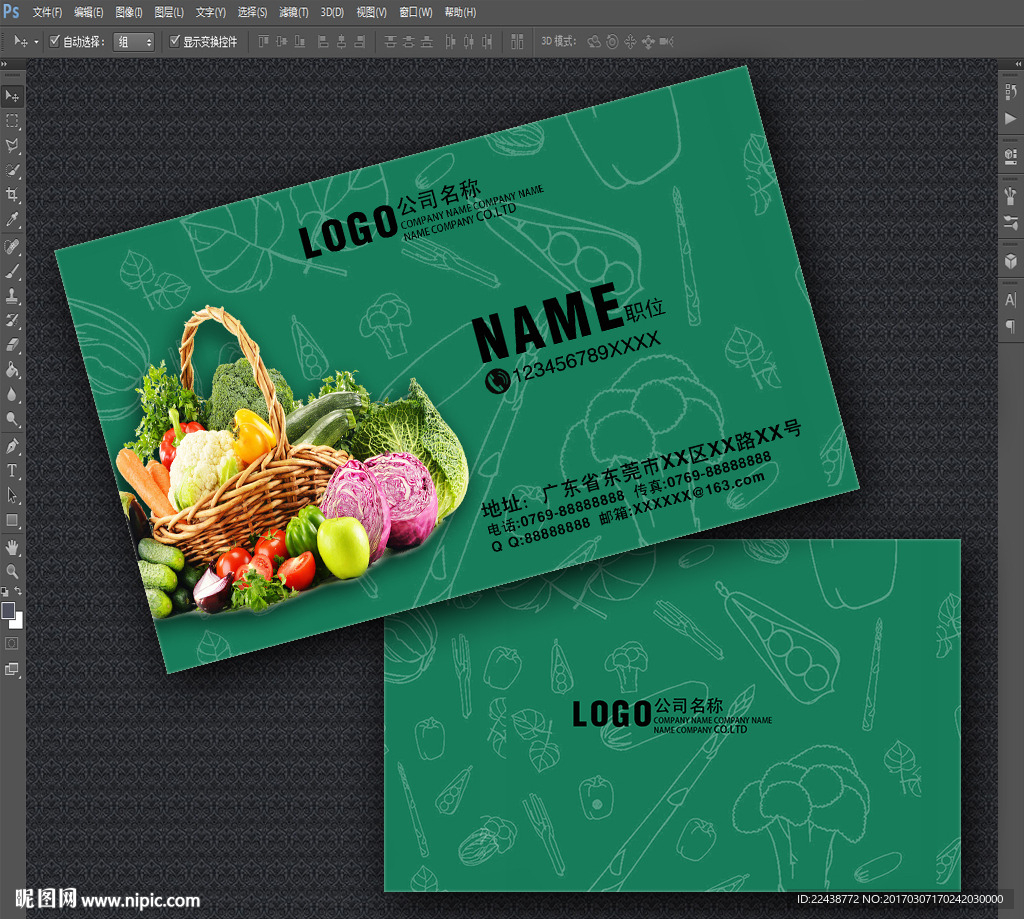Select the Horizontal Type tool
Screen dimensions: 1024x919
[x=12, y=471]
